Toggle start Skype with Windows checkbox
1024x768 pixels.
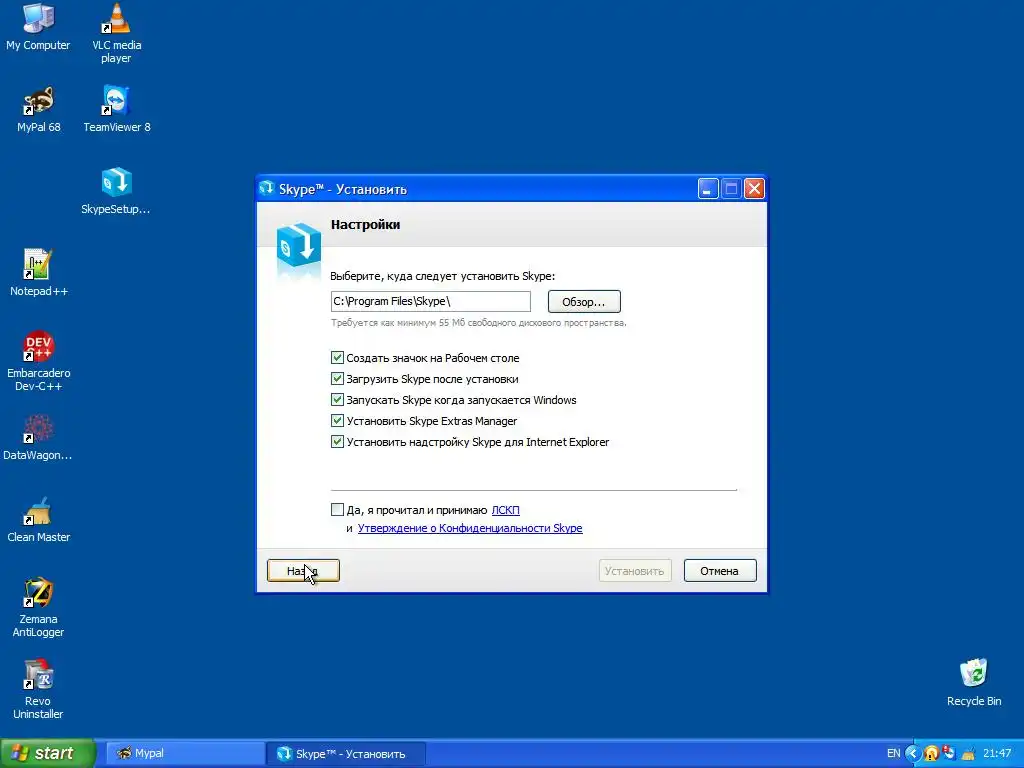[337, 399]
